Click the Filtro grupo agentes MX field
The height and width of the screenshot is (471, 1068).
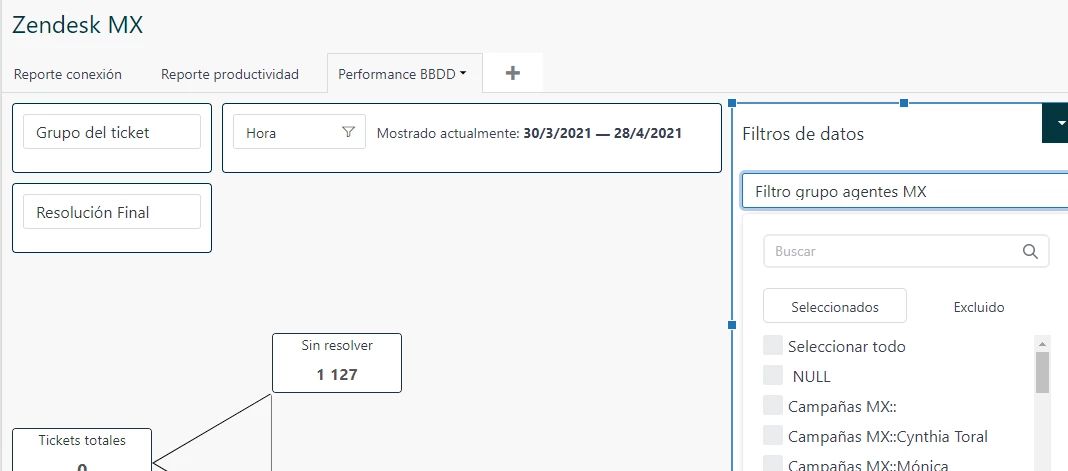tap(906, 191)
